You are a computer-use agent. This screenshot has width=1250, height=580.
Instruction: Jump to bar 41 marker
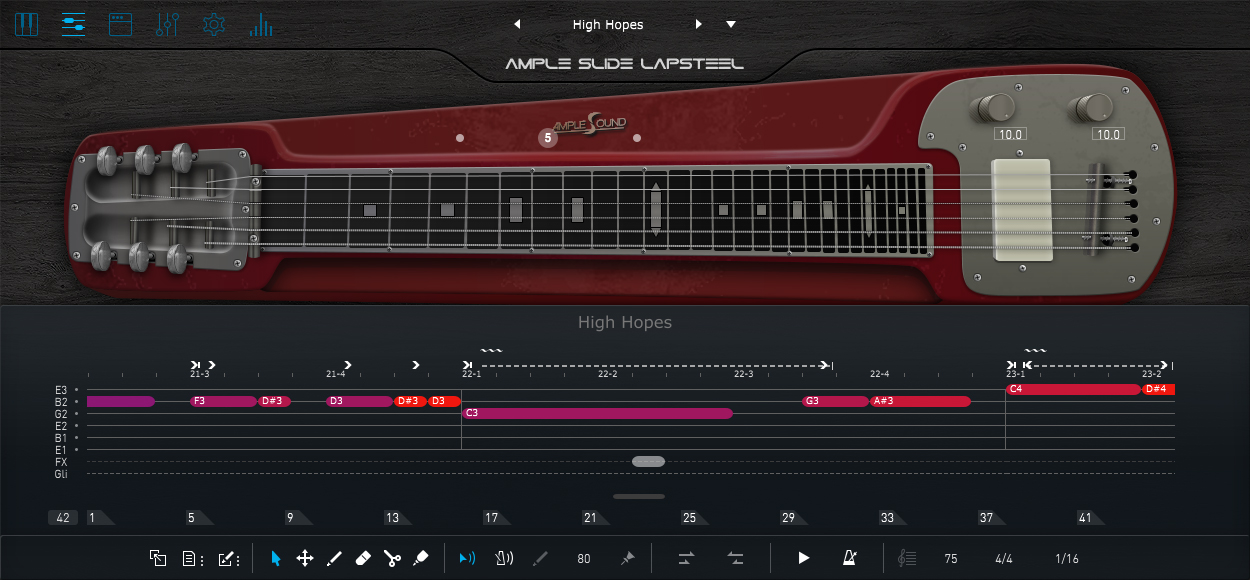tap(1090, 518)
